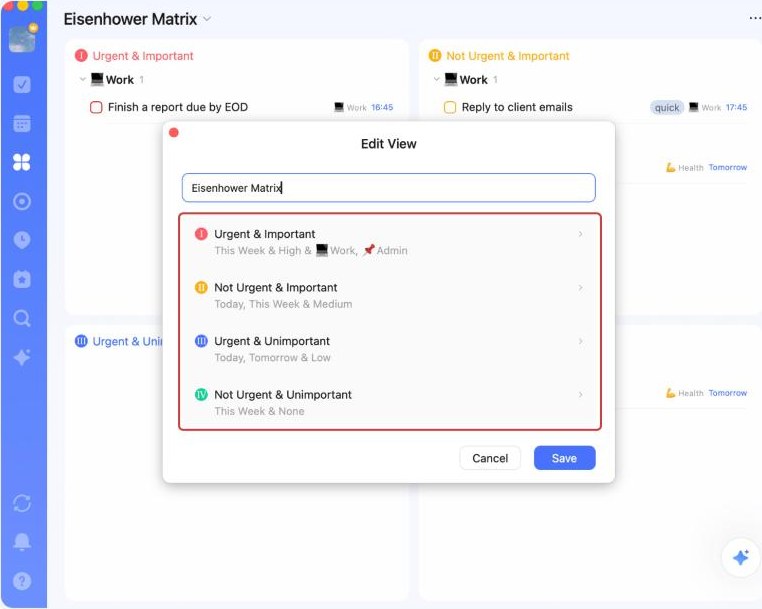Click the yellow quadrant II icon in dialog
The width and height of the screenshot is (762, 609).
[201, 288]
